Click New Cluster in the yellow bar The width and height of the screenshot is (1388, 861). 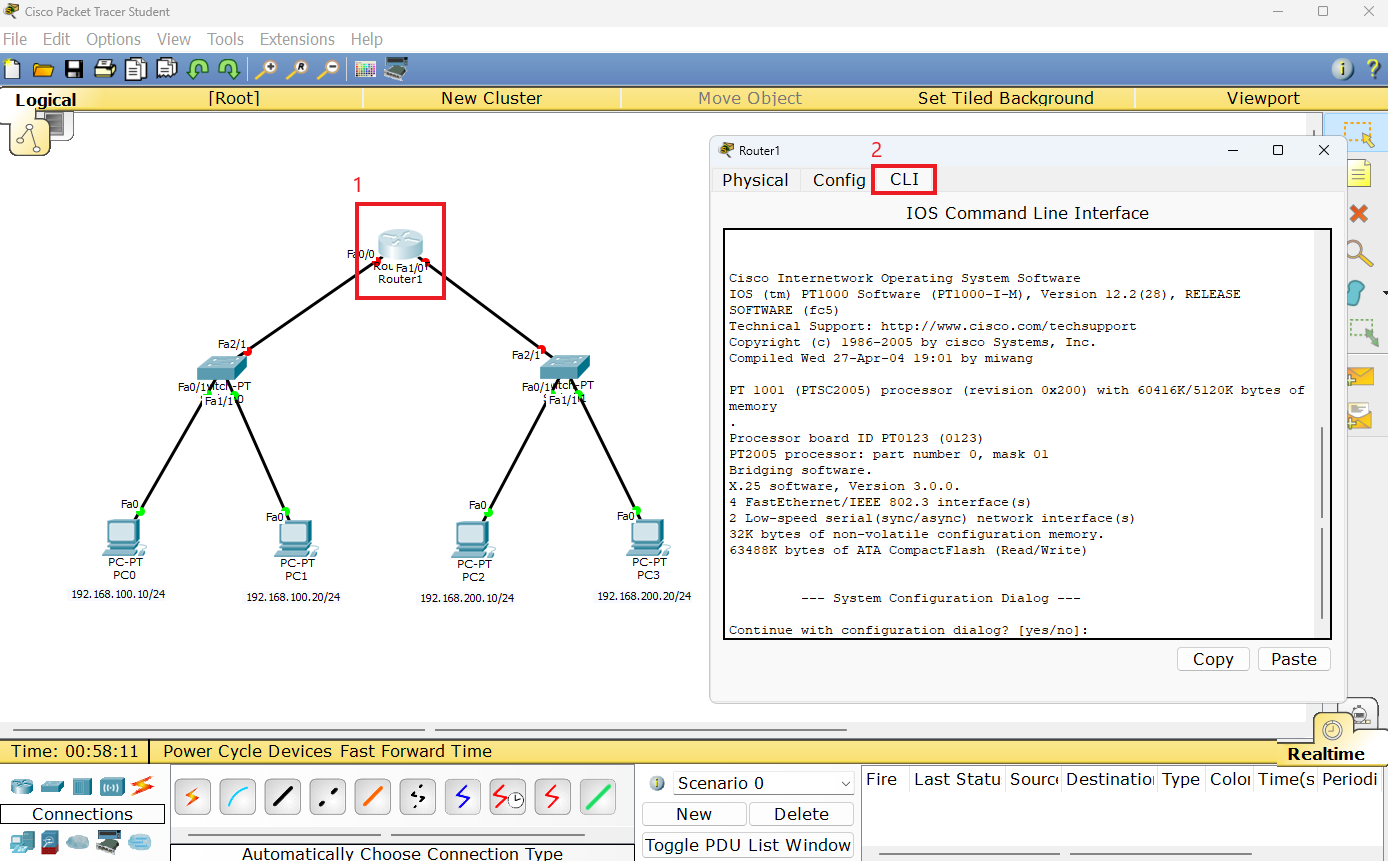(491, 98)
